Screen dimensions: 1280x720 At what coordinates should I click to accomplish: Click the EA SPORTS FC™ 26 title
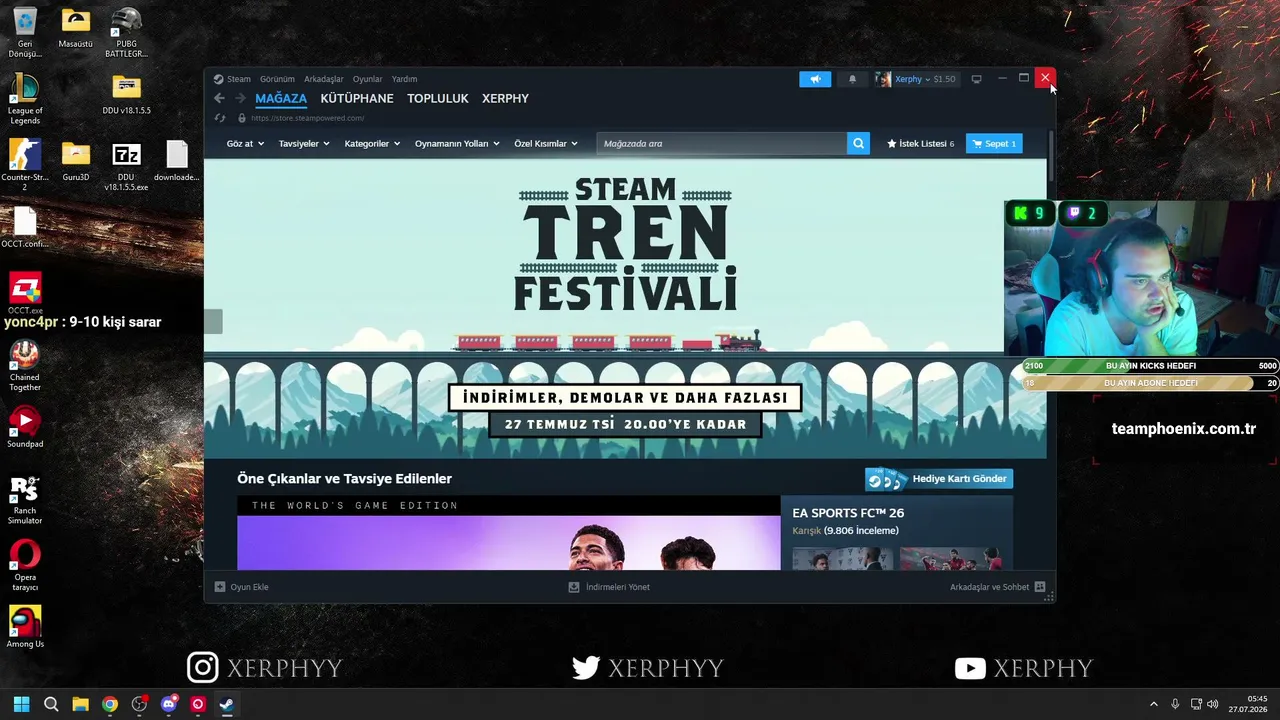pos(848,513)
